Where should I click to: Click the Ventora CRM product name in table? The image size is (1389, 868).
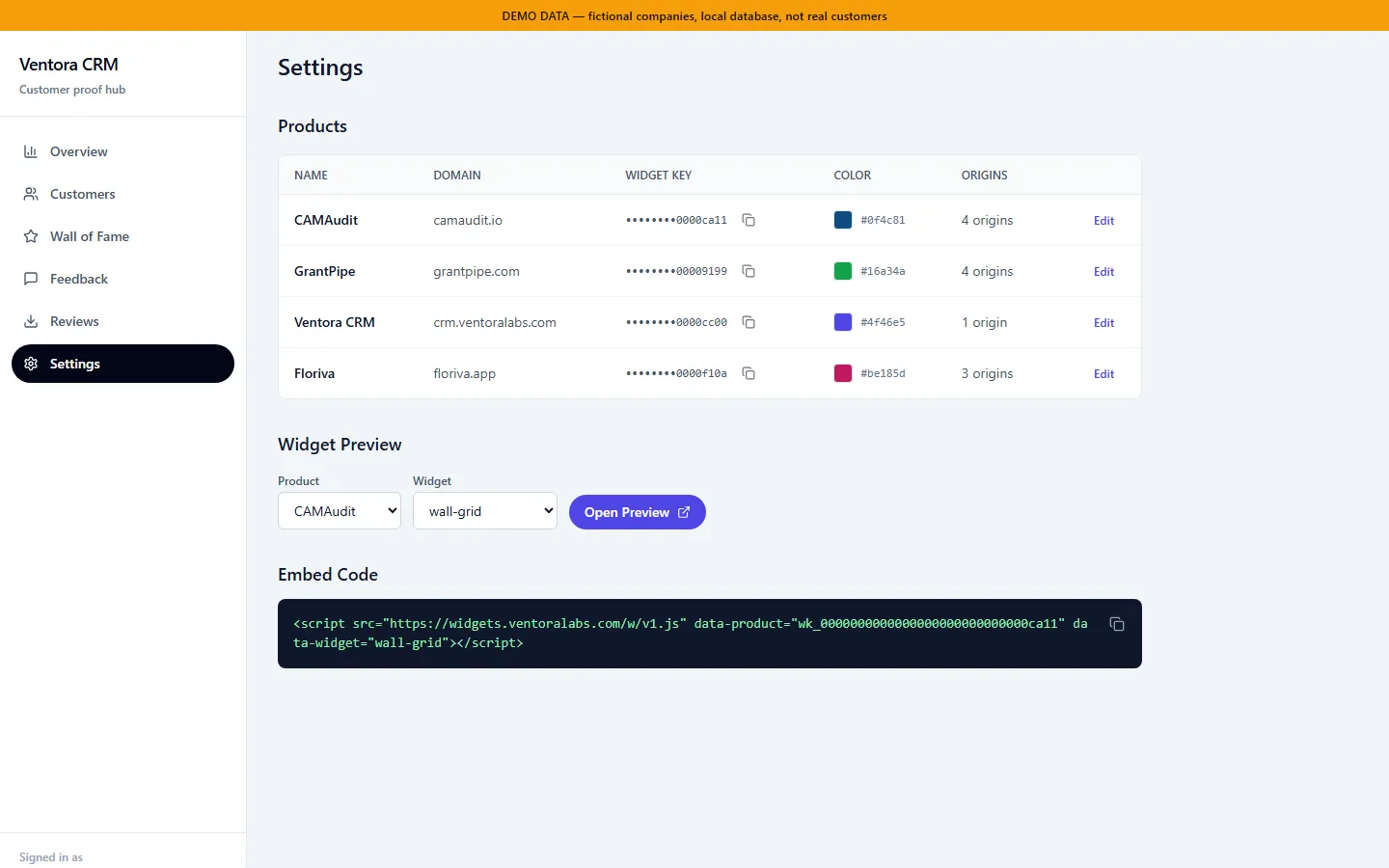[334, 322]
